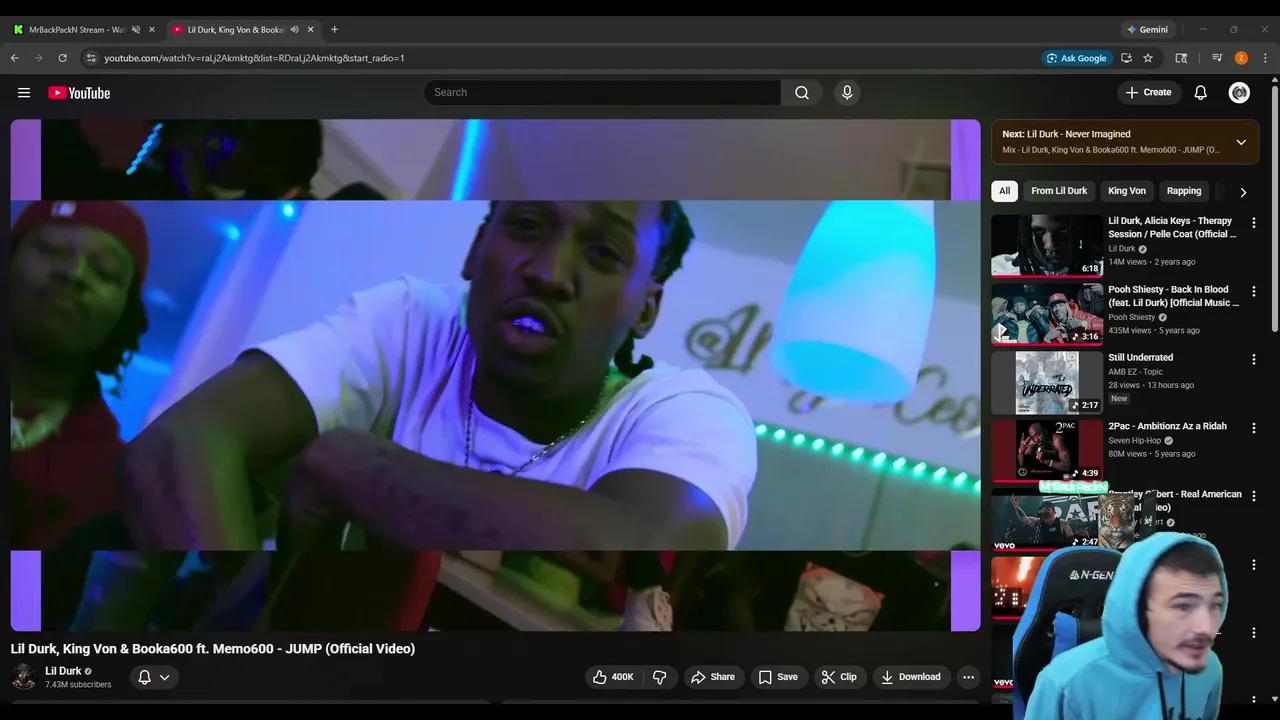The width and height of the screenshot is (1280, 720).
Task: Select the From Lil Durk chip
Action: coord(1059,191)
